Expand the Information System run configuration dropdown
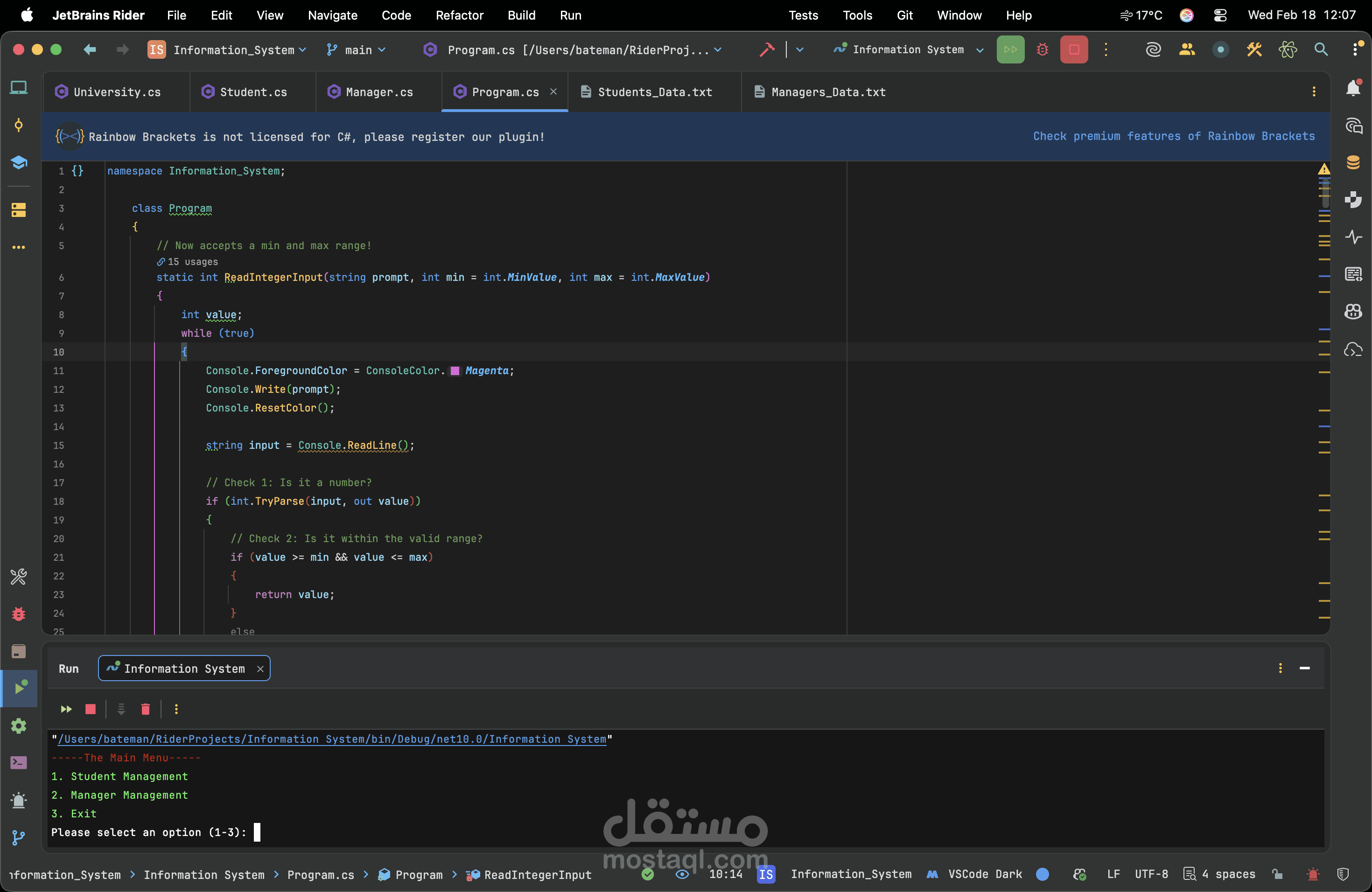 tap(980, 50)
